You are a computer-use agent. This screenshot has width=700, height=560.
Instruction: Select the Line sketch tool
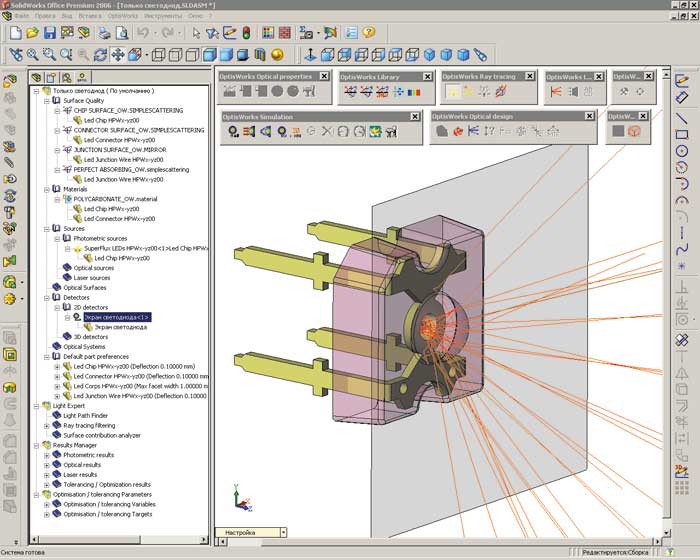pyautogui.click(x=682, y=118)
